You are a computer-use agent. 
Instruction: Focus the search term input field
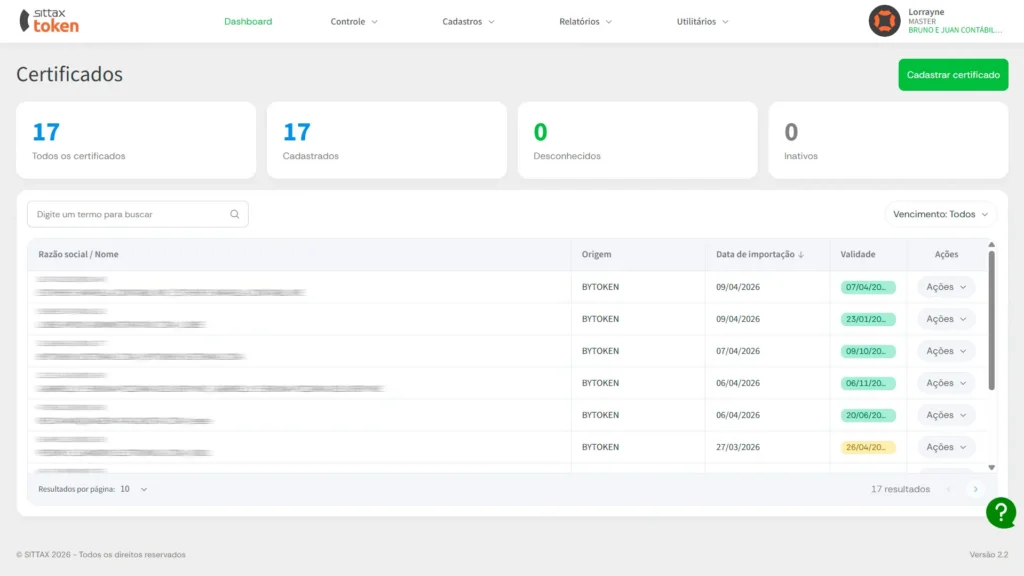point(137,214)
